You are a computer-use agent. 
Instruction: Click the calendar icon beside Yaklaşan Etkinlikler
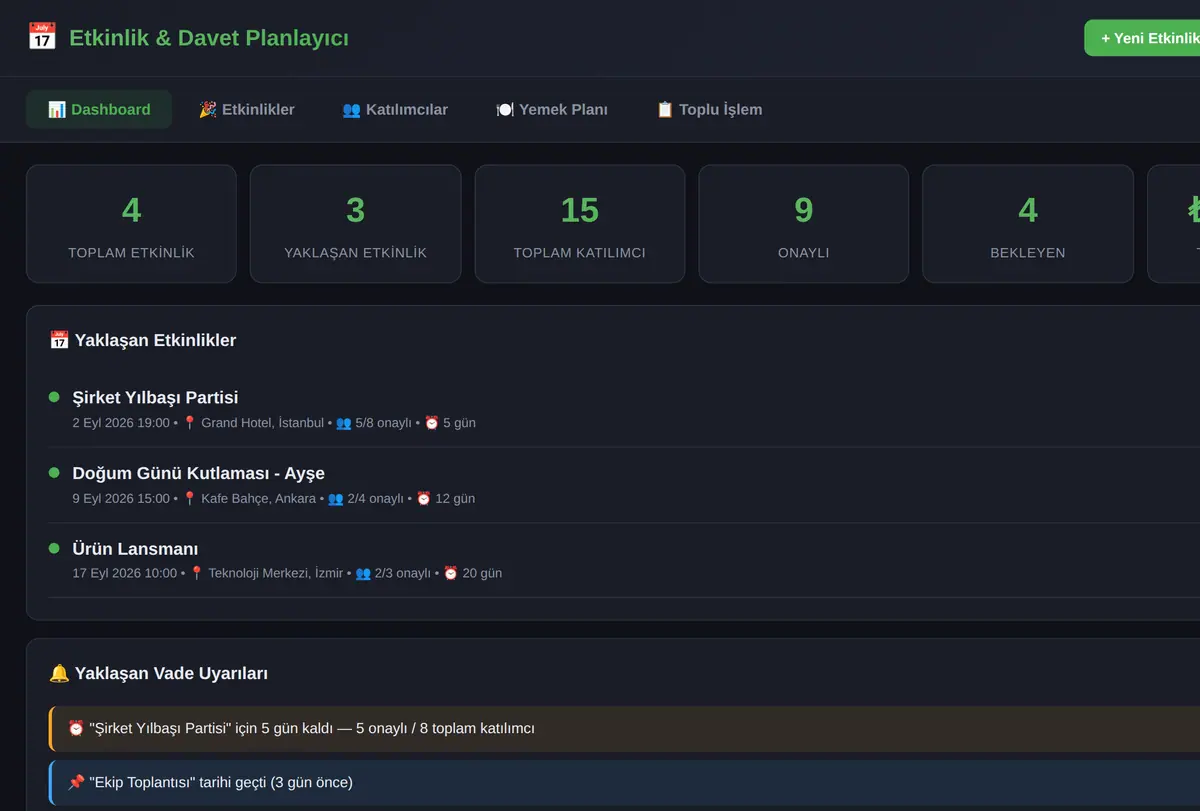(x=59, y=340)
